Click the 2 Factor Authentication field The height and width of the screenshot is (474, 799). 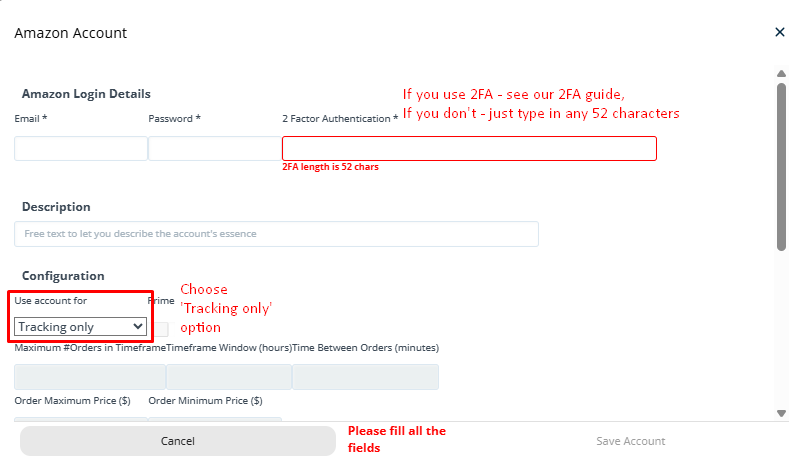(x=469, y=148)
